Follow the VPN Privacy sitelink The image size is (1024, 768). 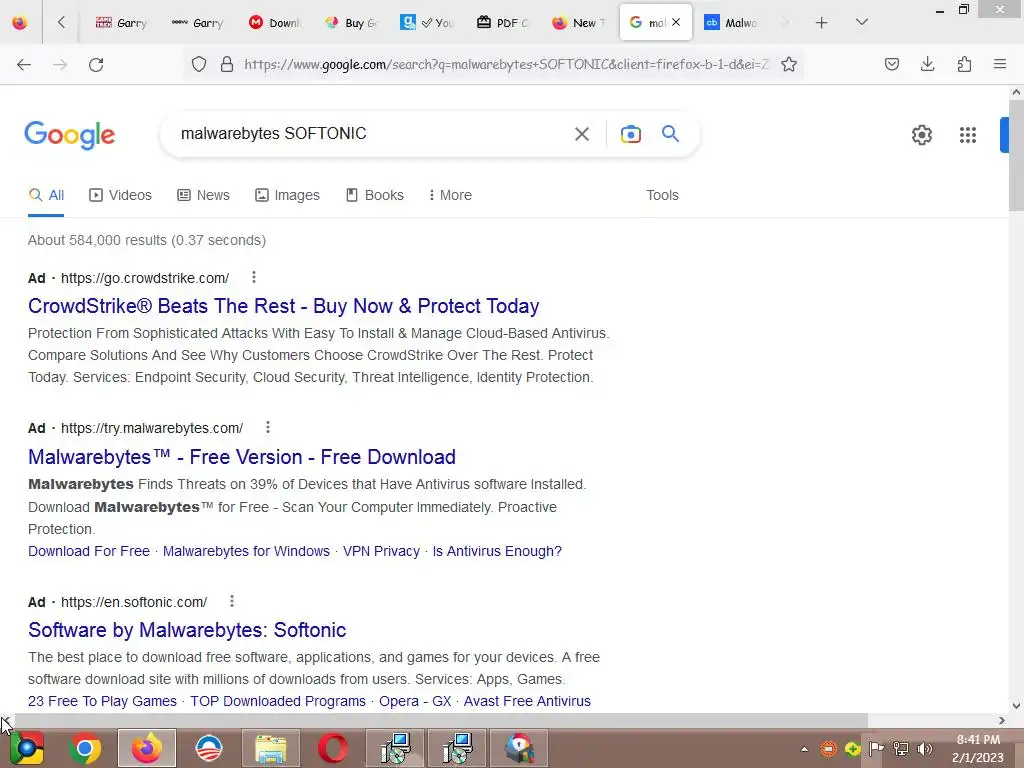point(381,551)
